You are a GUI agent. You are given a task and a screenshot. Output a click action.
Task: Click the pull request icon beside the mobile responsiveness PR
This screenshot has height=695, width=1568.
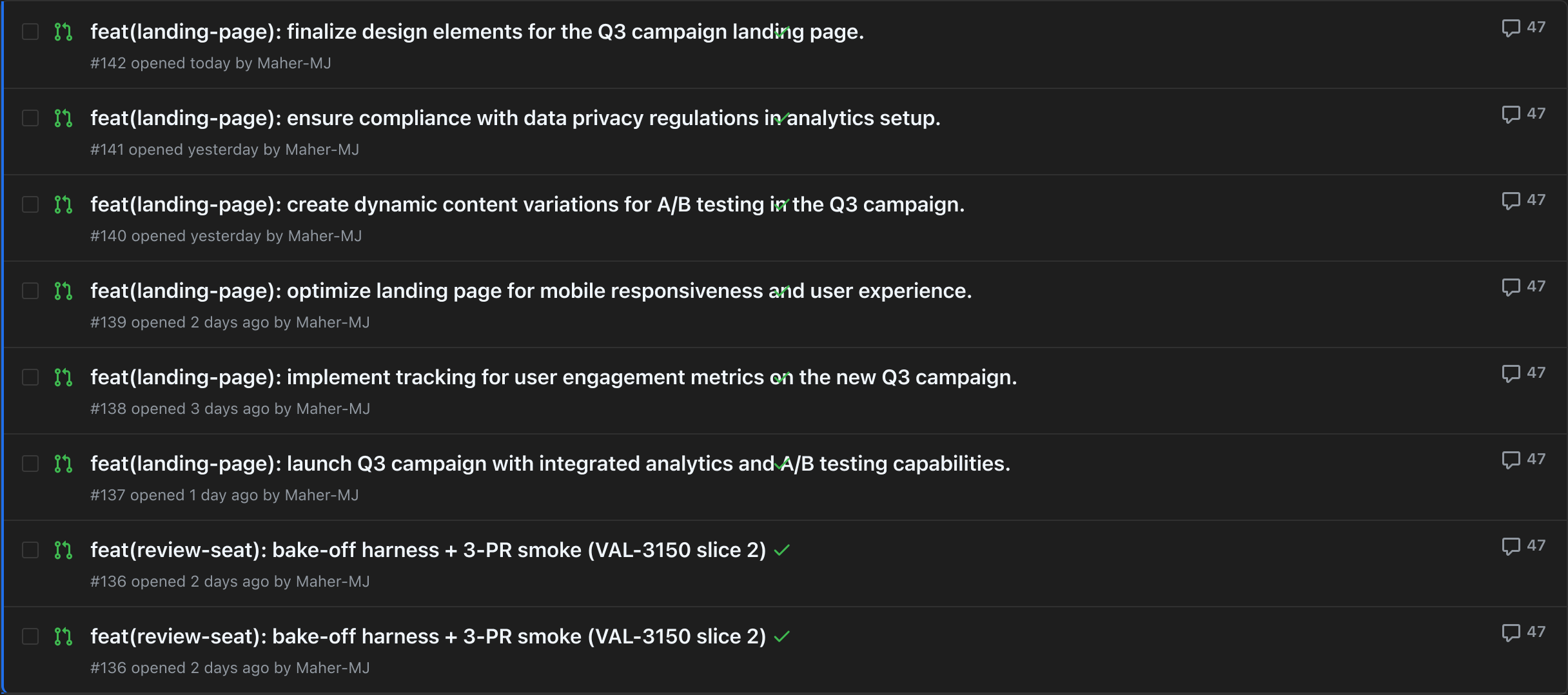coord(63,291)
